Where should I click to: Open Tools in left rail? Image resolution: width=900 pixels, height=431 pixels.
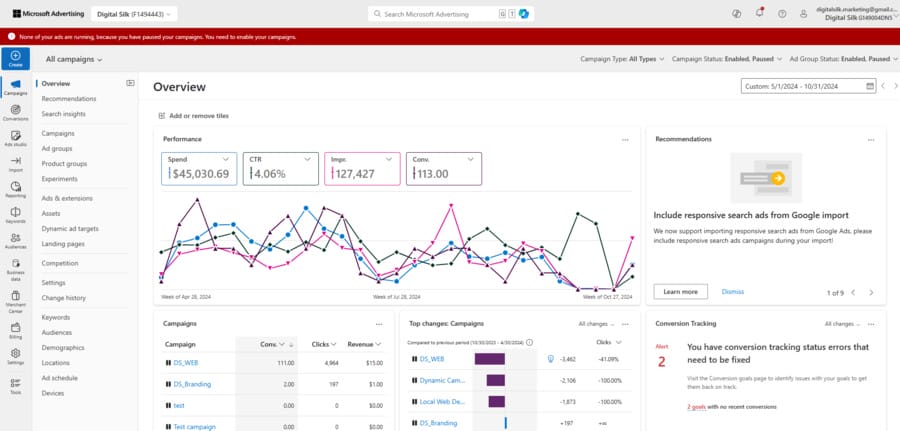tap(15, 386)
